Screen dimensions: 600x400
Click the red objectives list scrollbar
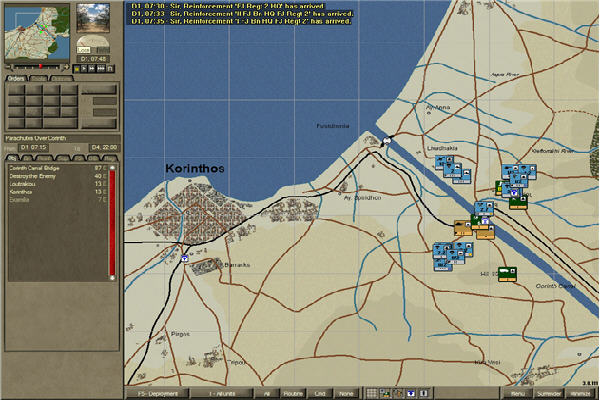tap(112, 223)
